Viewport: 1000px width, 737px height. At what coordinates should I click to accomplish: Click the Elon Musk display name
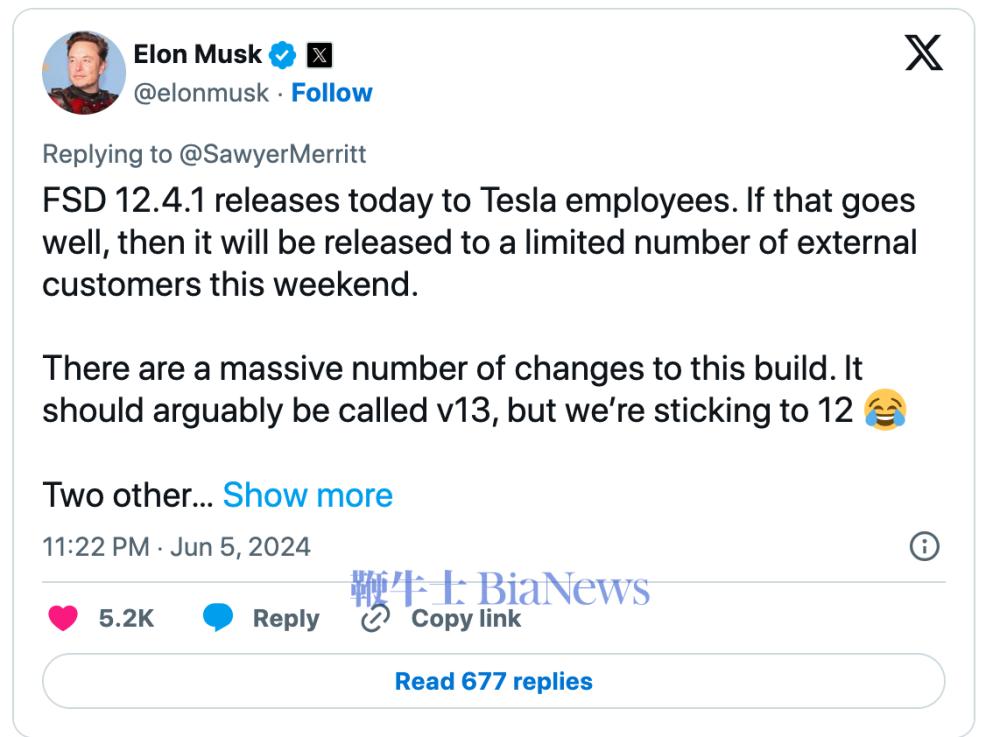pos(198,54)
